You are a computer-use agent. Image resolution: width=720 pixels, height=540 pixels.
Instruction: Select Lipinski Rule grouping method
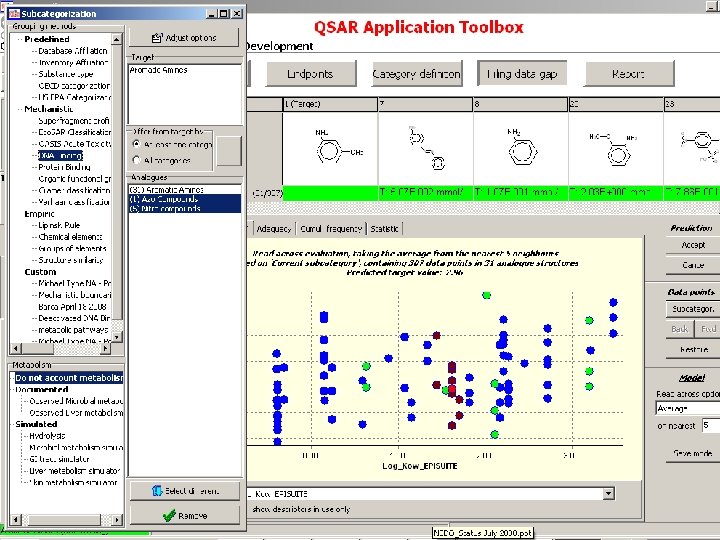click(59, 225)
